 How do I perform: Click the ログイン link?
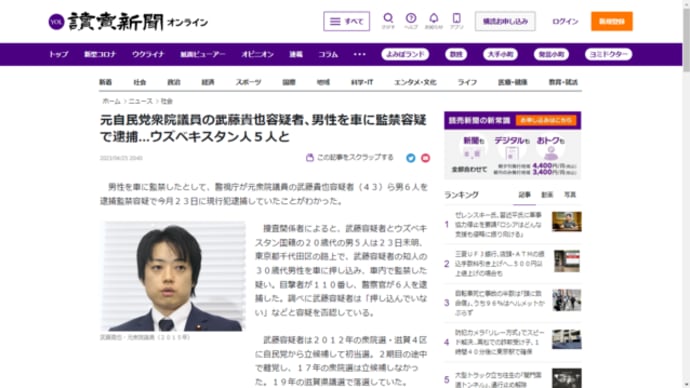tap(565, 21)
